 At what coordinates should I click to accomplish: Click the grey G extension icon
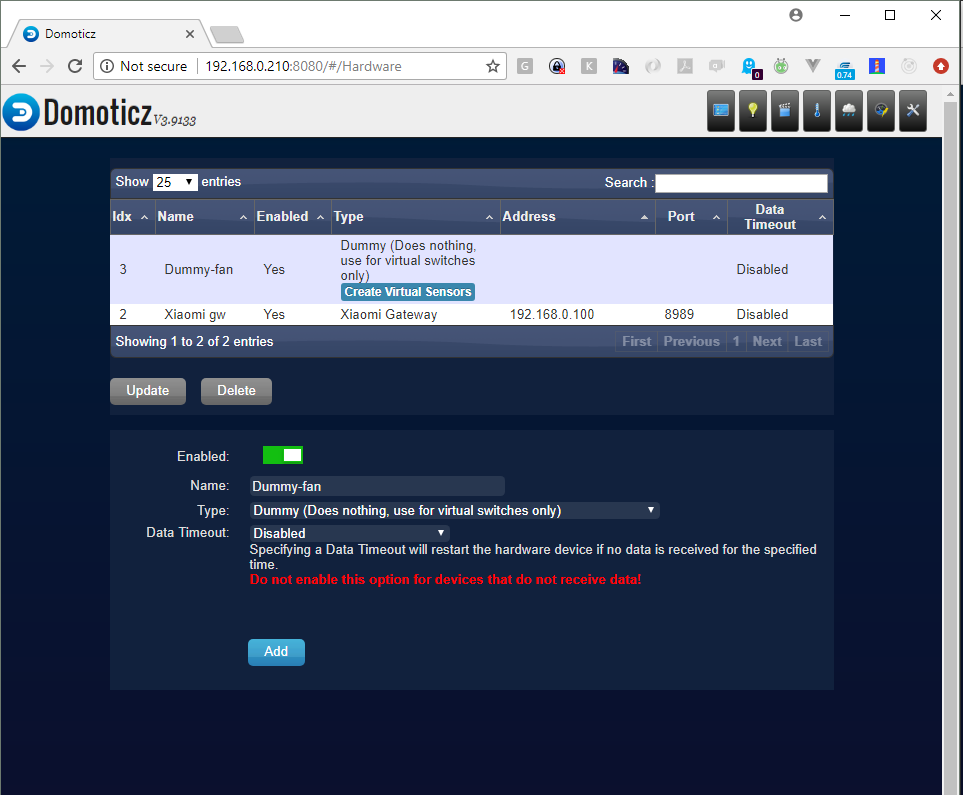coord(524,66)
